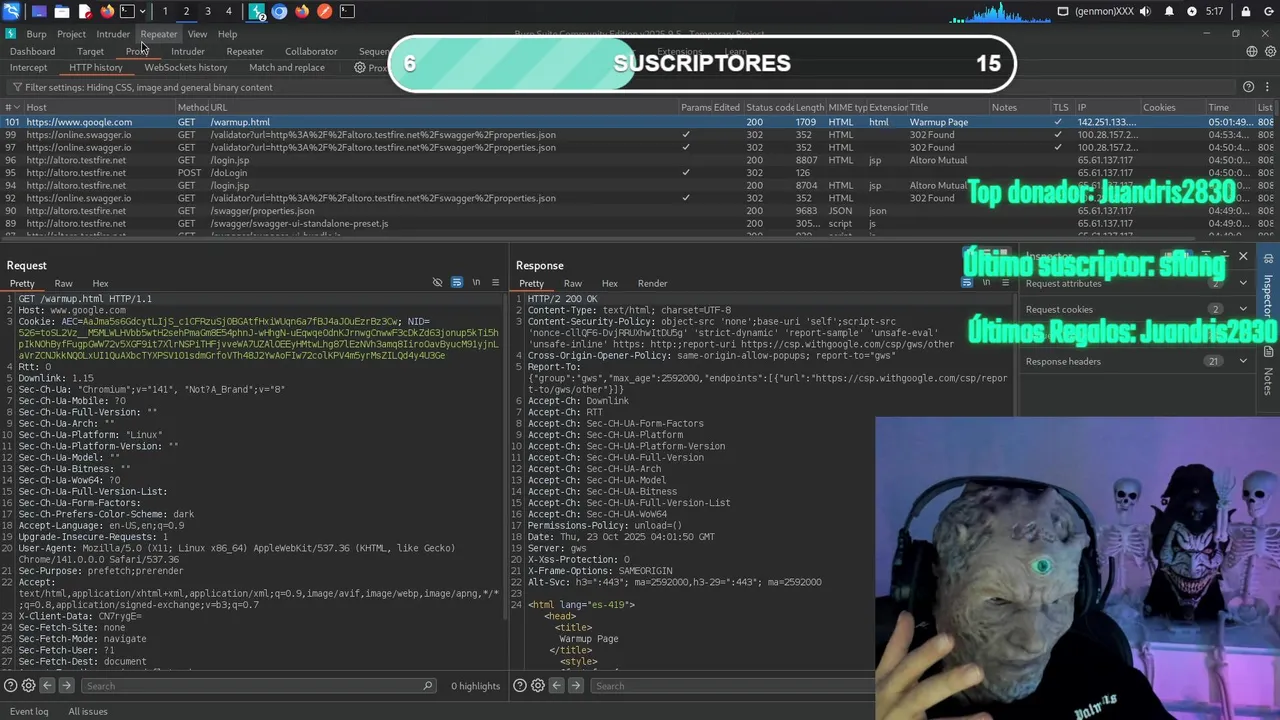
Task: Show response in Raw view
Action: 572,284
